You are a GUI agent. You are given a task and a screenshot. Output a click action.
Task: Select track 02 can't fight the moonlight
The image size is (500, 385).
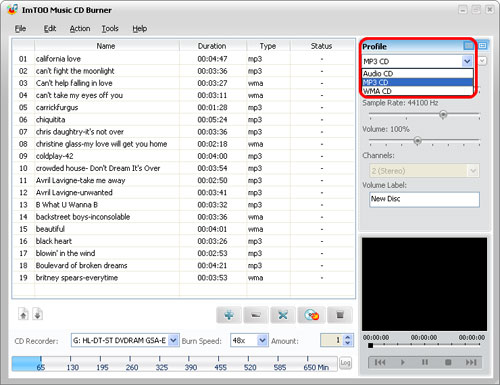pos(183,71)
